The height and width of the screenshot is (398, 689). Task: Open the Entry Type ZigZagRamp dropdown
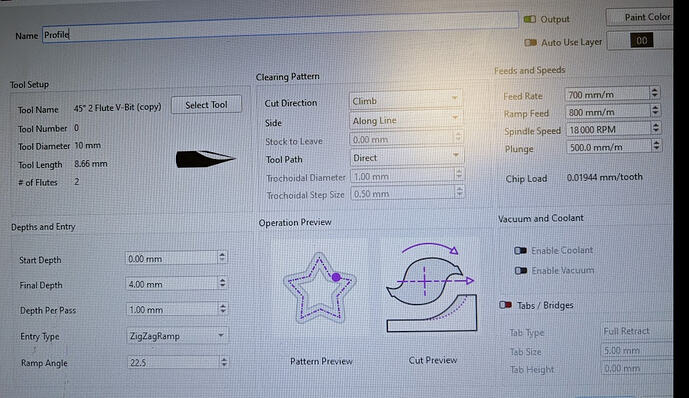tap(177, 336)
